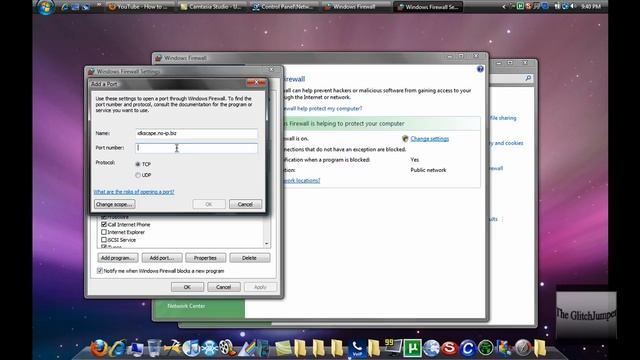Image resolution: width=640 pixels, height=360 pixels.
Task: Cancel the Add a Port dialog
Action: coord(245,204)
